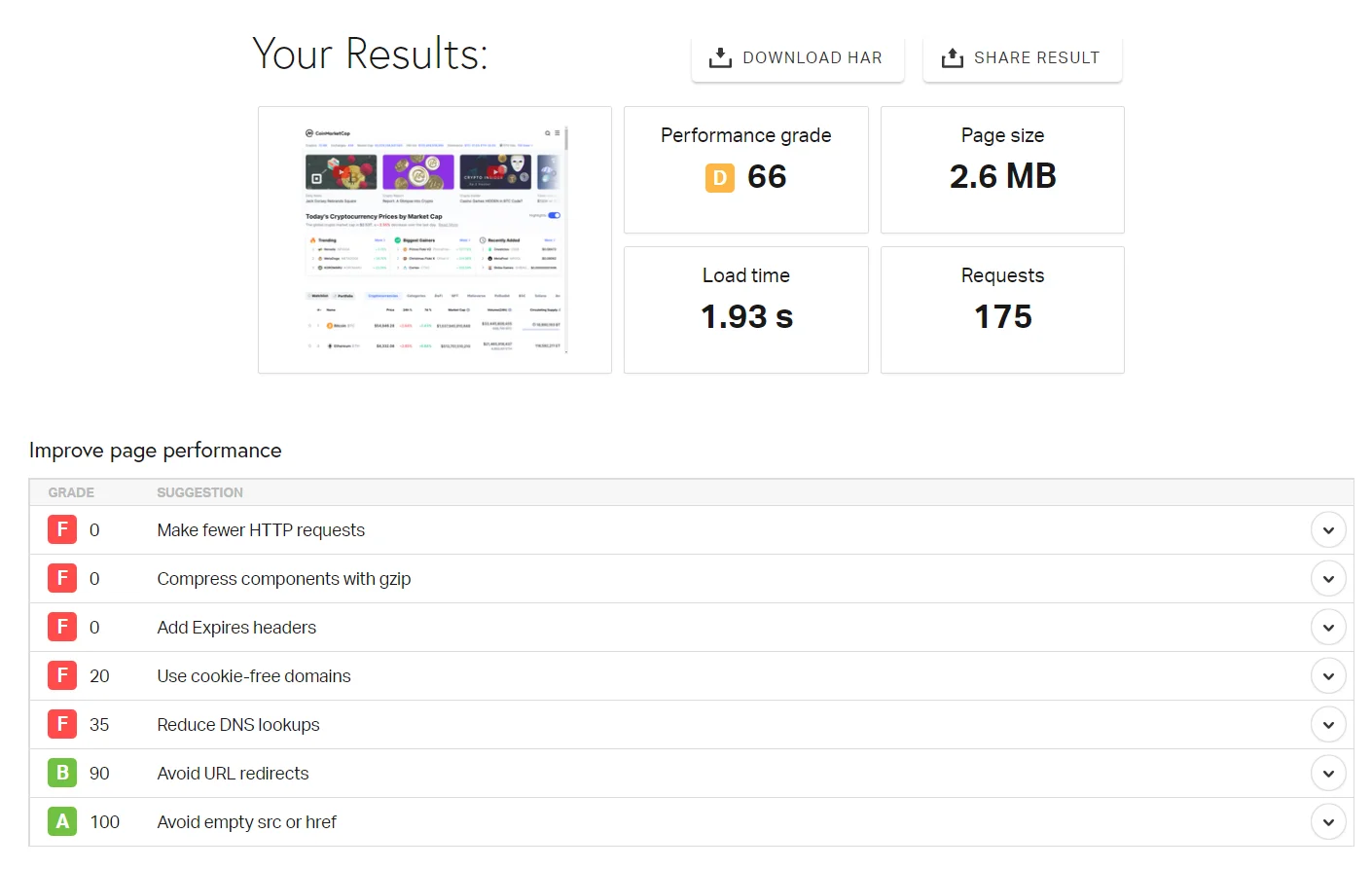
Task: Click the SUGGESTION column header
Action: [199, 493]
